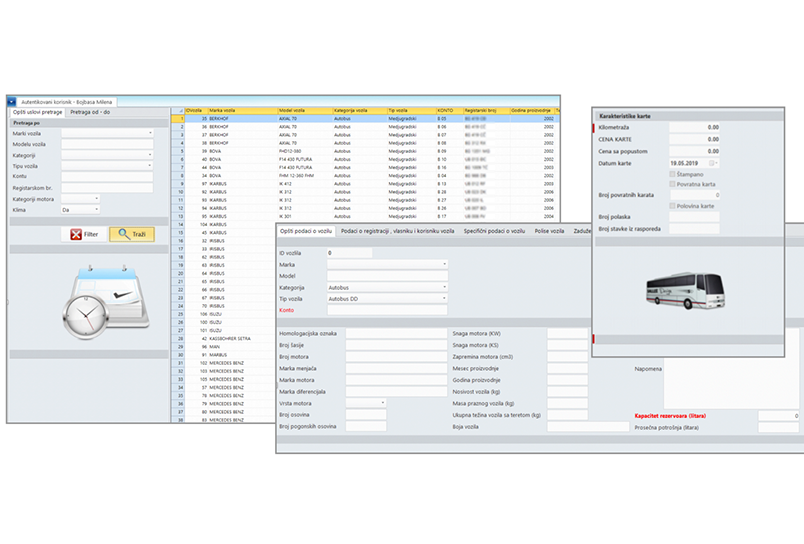Viewport: 804px width, 544px height.
Task: Enable the Povratna karta checkbox
Action: [672, 184]
